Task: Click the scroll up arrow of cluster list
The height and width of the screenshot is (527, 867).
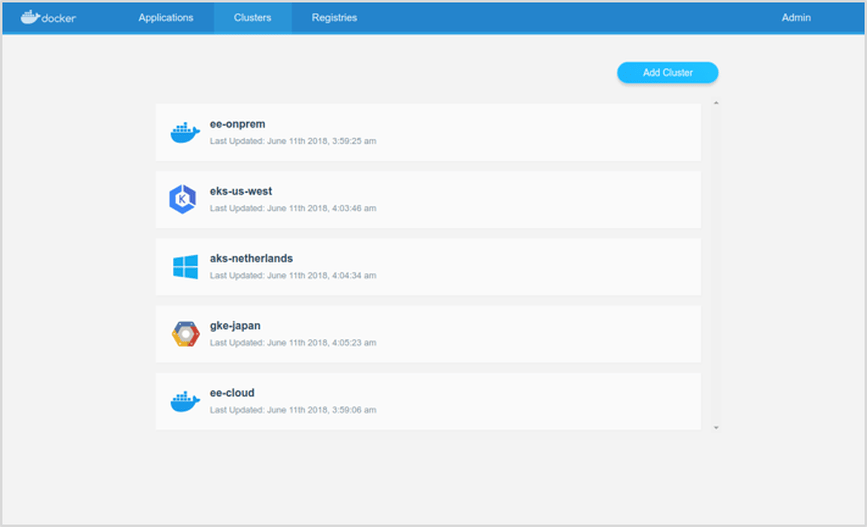Action: [x=716, y=103]
